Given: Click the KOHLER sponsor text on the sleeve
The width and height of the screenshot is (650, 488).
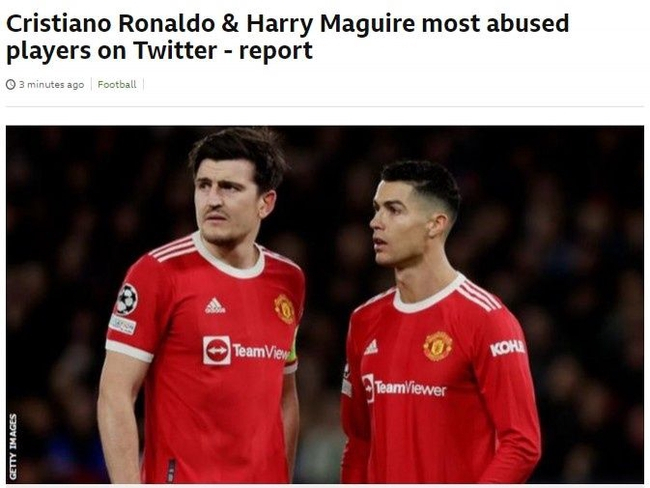Looking at the screenshot, I should 507,347.
